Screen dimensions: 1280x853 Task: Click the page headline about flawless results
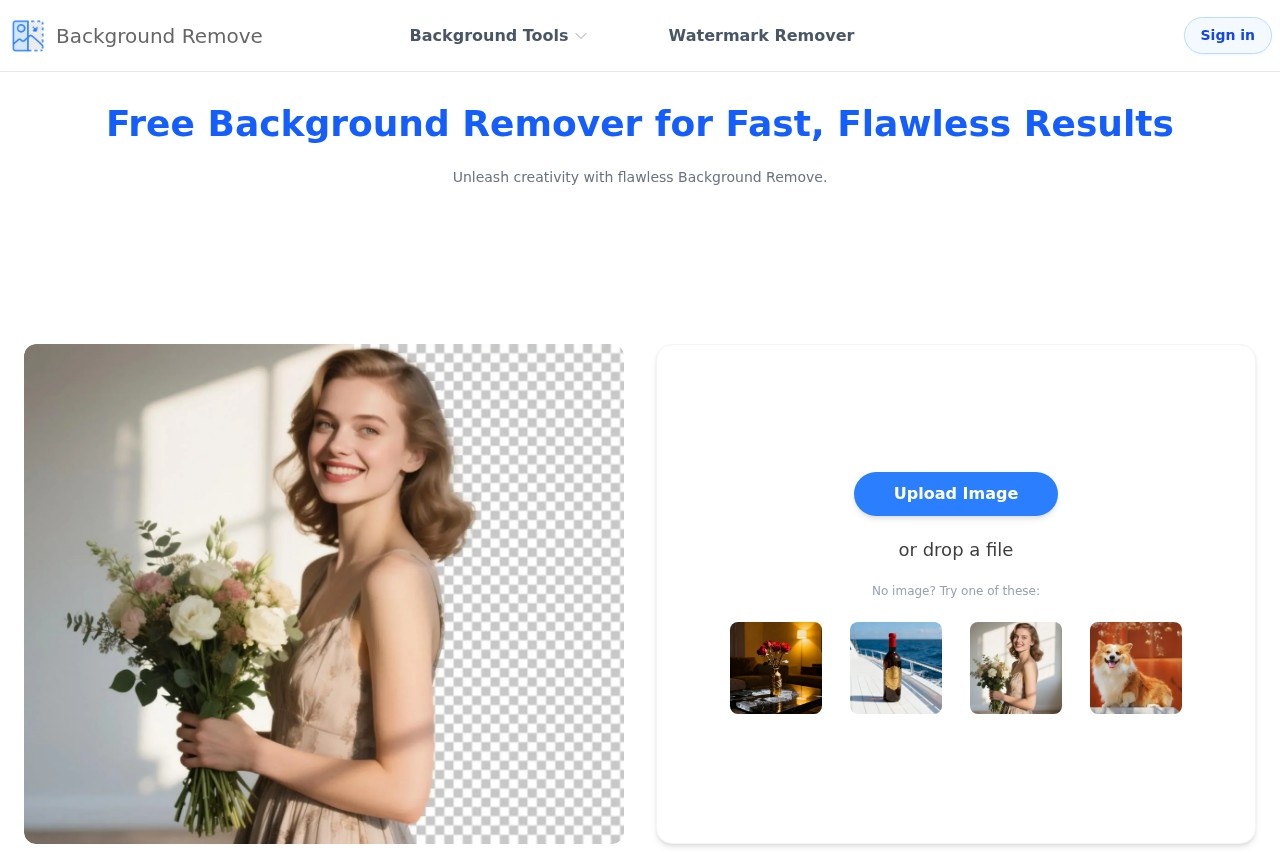(x=640, y=123)
